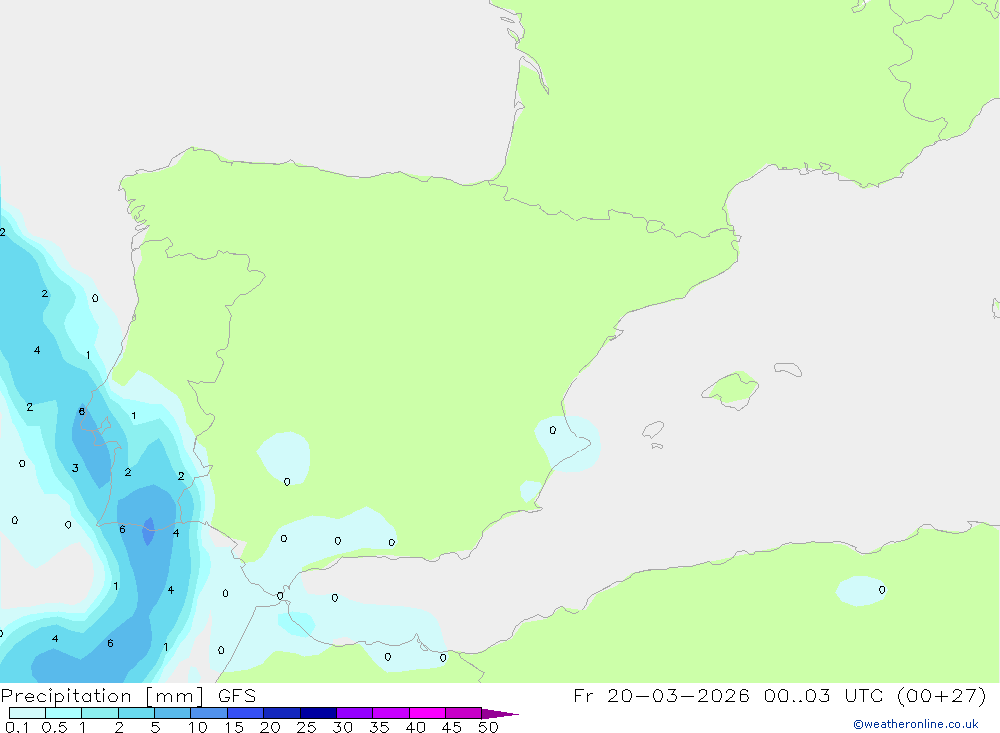Click the date text "Fr 20-03-2026"
Screen dimensions: 1000x733
pyautogui.click(x=661, y=696)
